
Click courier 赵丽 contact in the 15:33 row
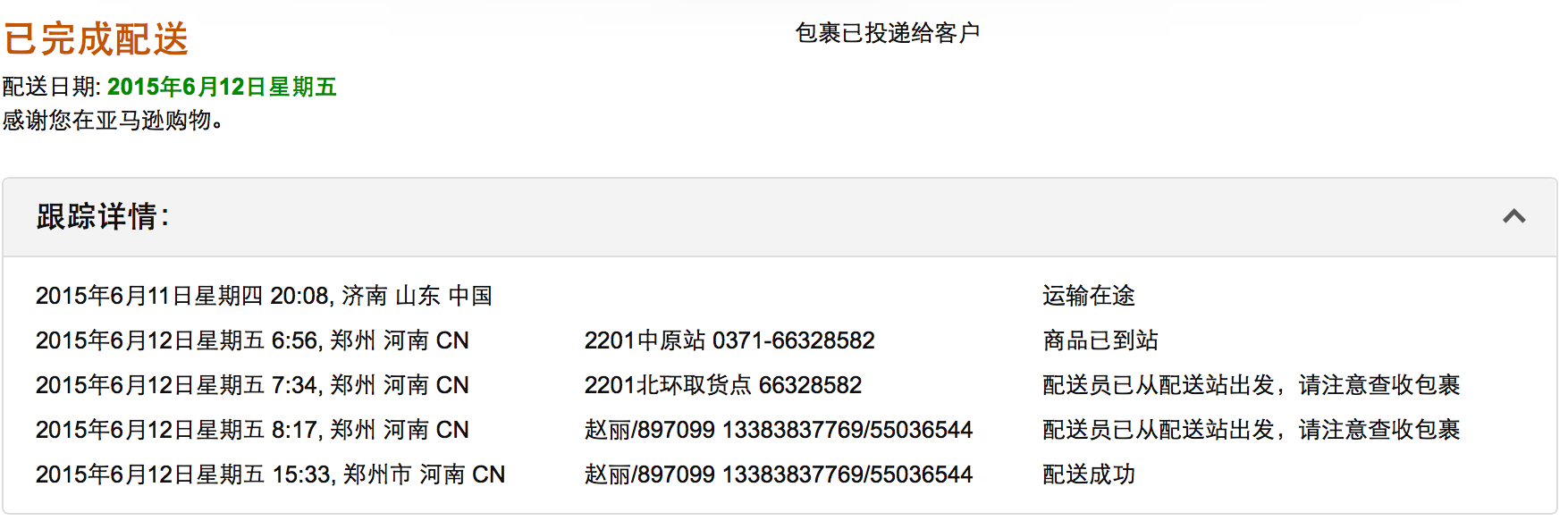coord(779,474)
